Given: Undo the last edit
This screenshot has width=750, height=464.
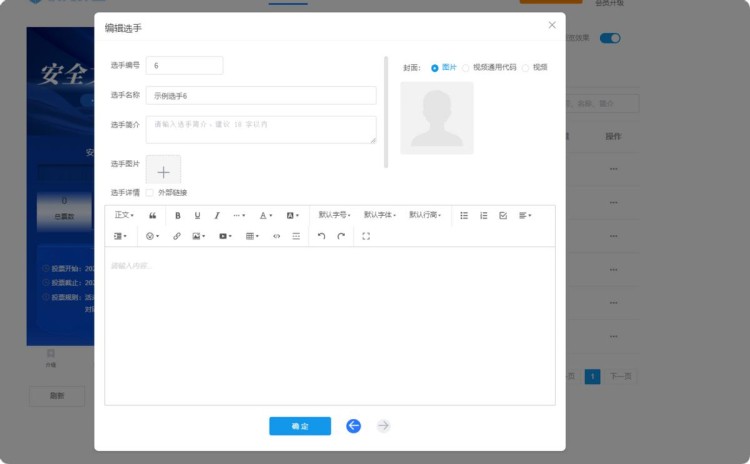Looking at the screenshot, I should pos(321,236).
